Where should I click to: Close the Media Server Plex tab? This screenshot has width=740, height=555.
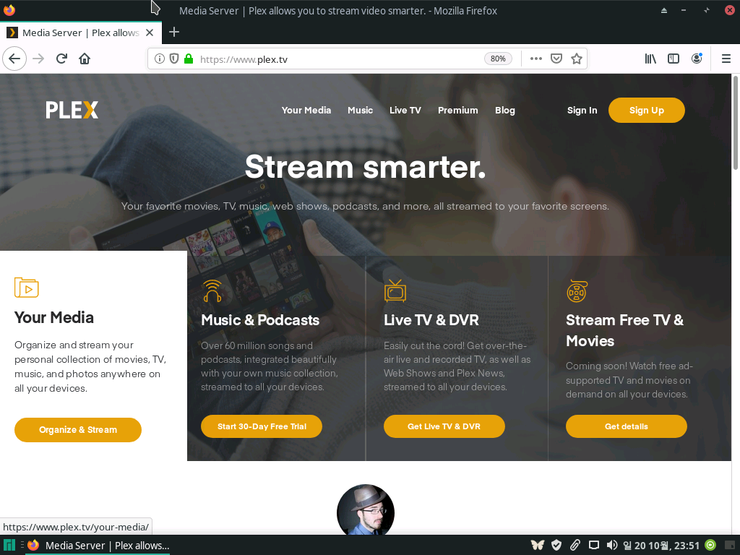click(x=150, y=33)
